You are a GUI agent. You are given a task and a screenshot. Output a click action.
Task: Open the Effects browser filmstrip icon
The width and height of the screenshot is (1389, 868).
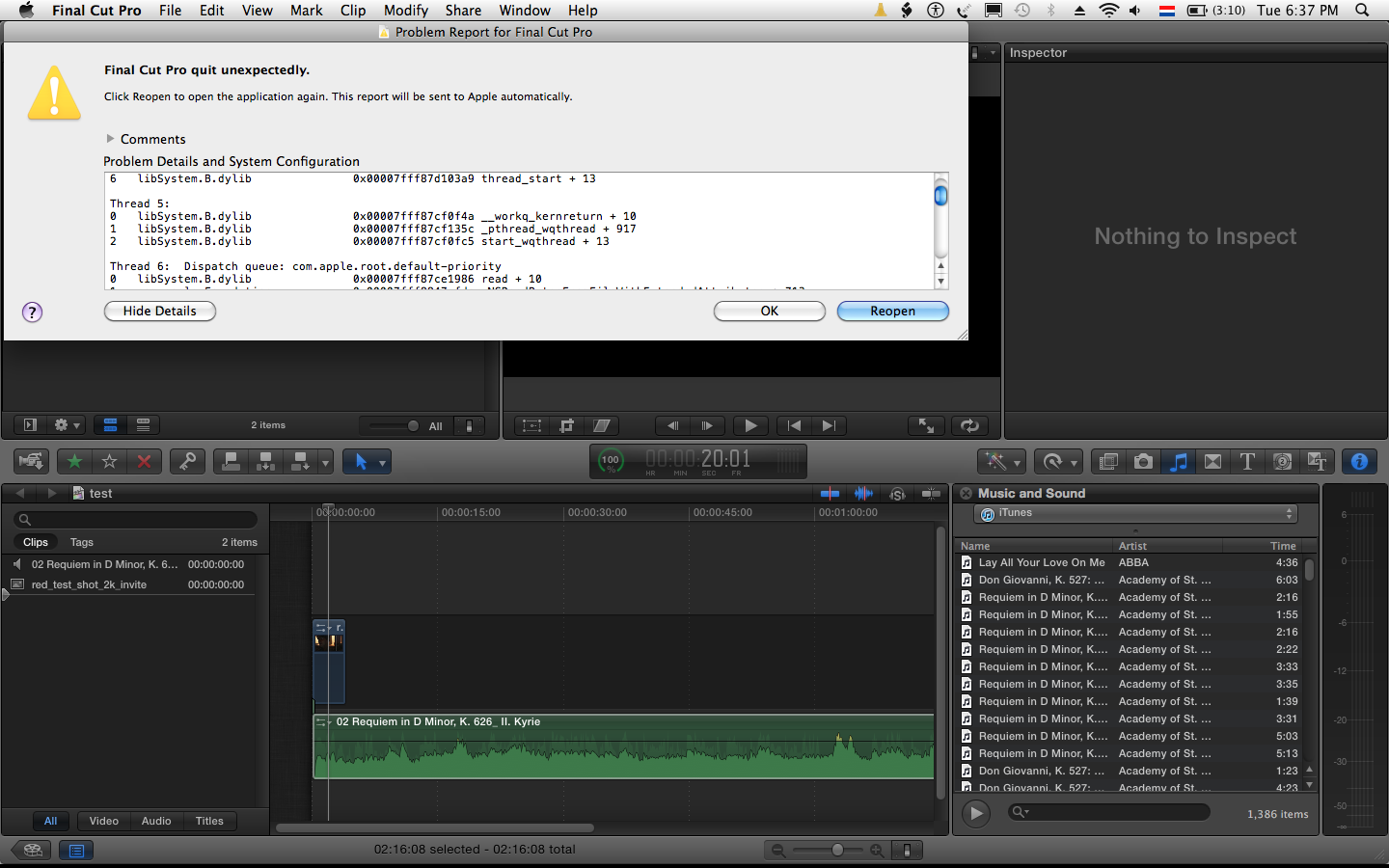point(1108,462)
